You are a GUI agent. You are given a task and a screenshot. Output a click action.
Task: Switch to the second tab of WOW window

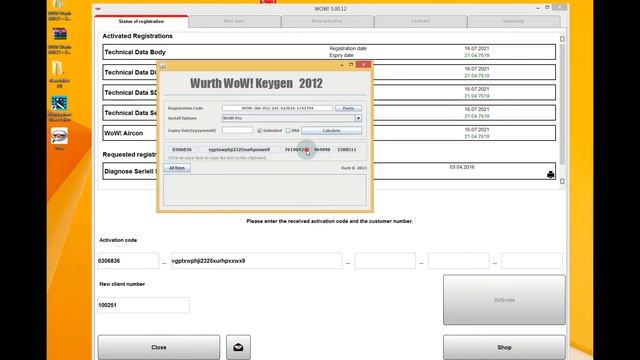(x=234, y=22)
